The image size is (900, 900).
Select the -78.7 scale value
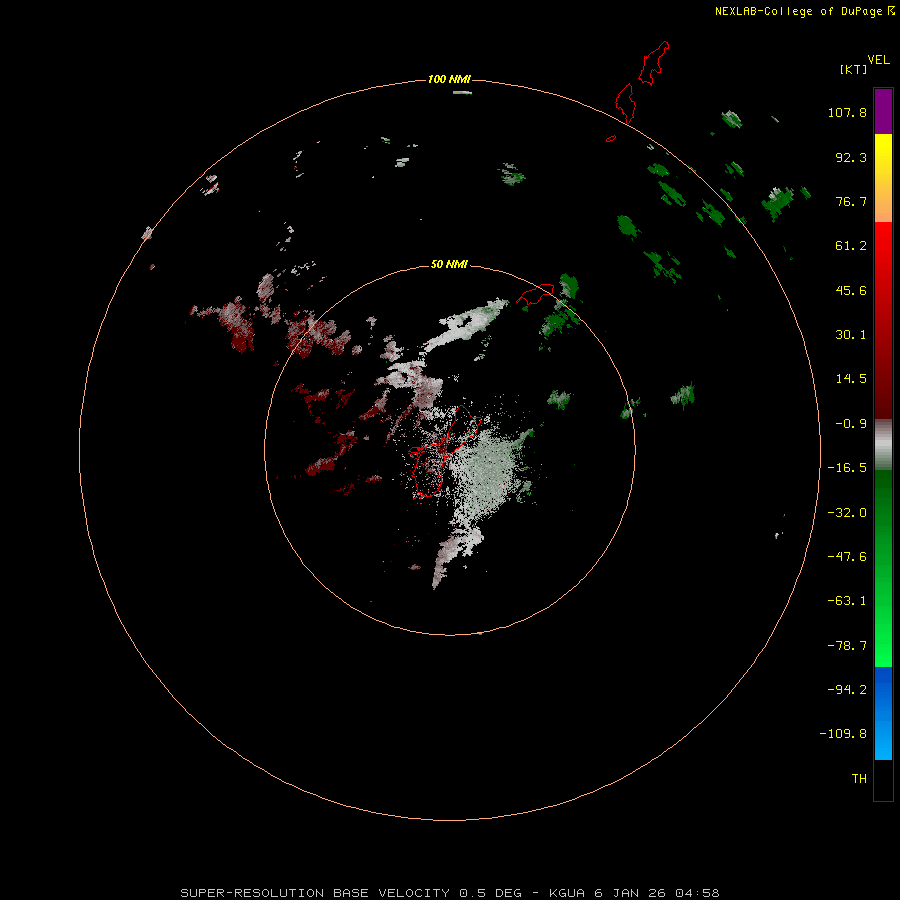[847, 646]
